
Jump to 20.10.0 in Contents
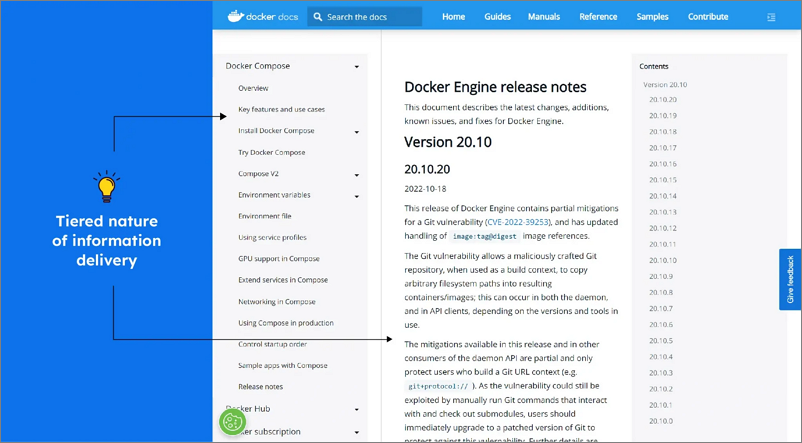661,422
